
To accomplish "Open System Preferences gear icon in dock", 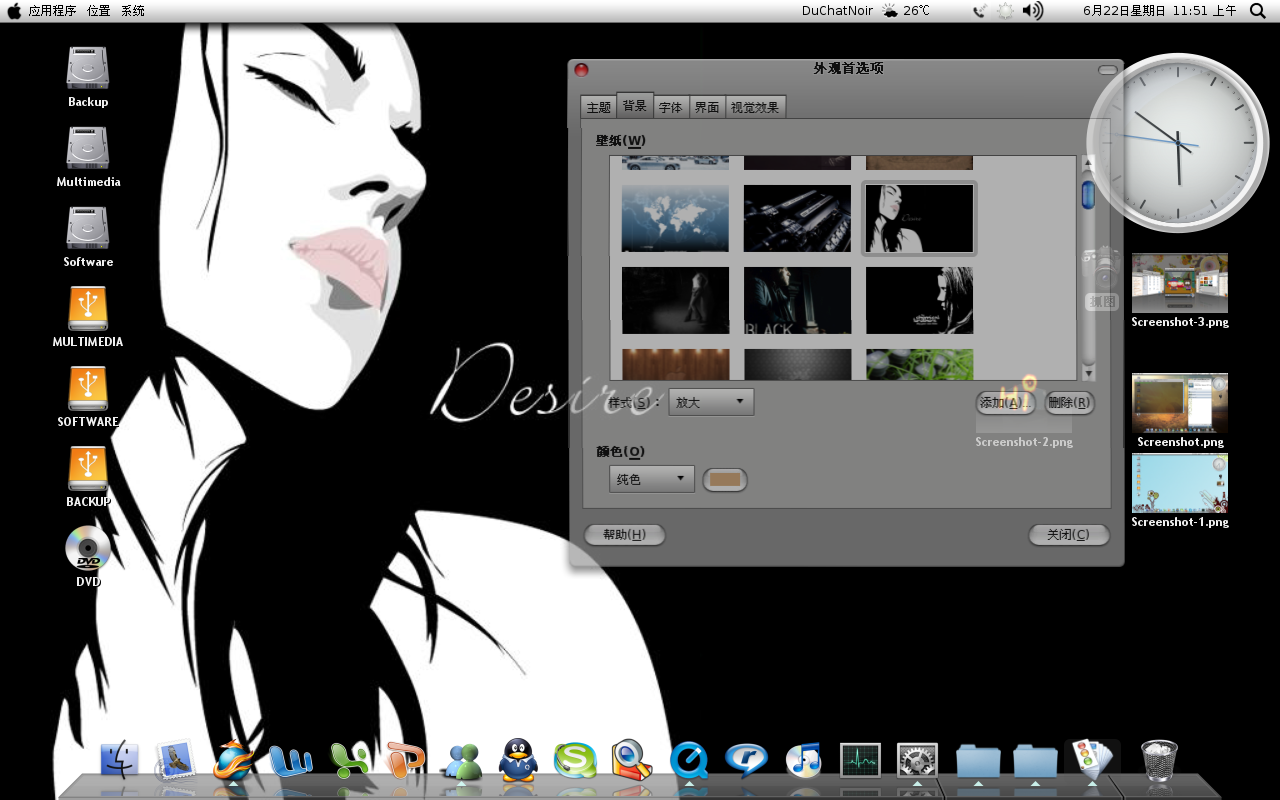I will [917, 760].
